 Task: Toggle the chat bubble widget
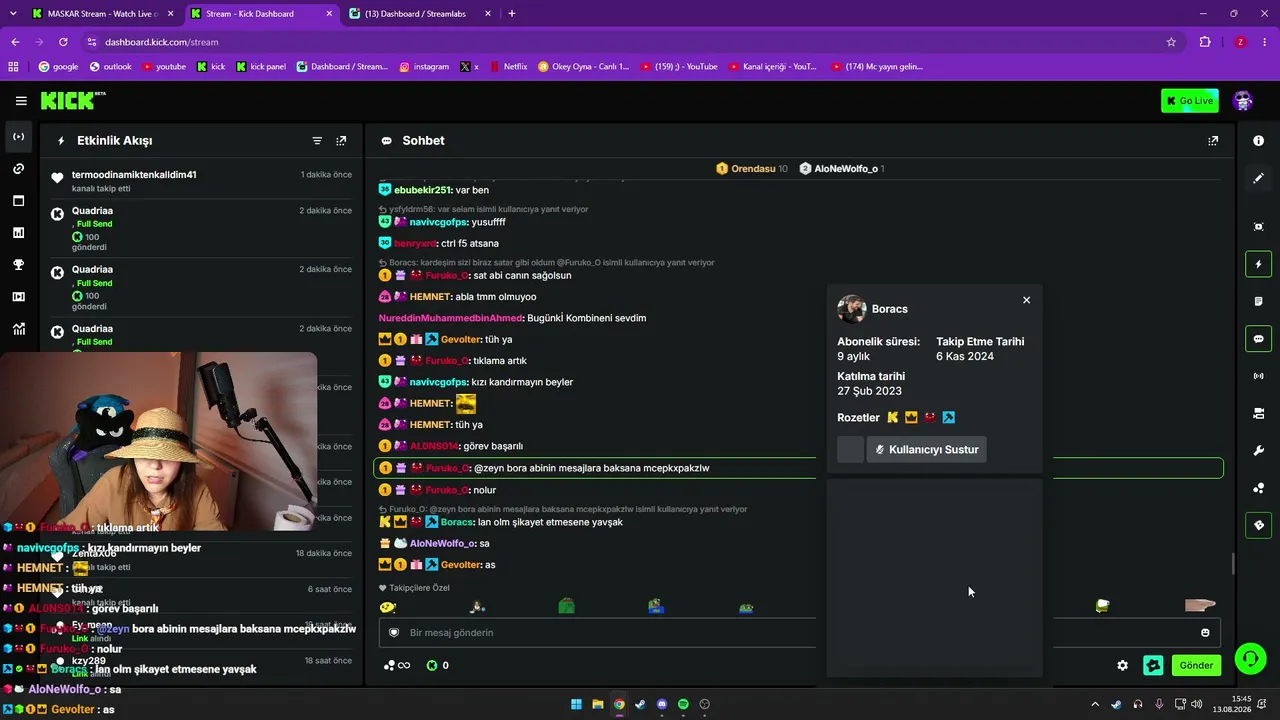coord(1259,339)
